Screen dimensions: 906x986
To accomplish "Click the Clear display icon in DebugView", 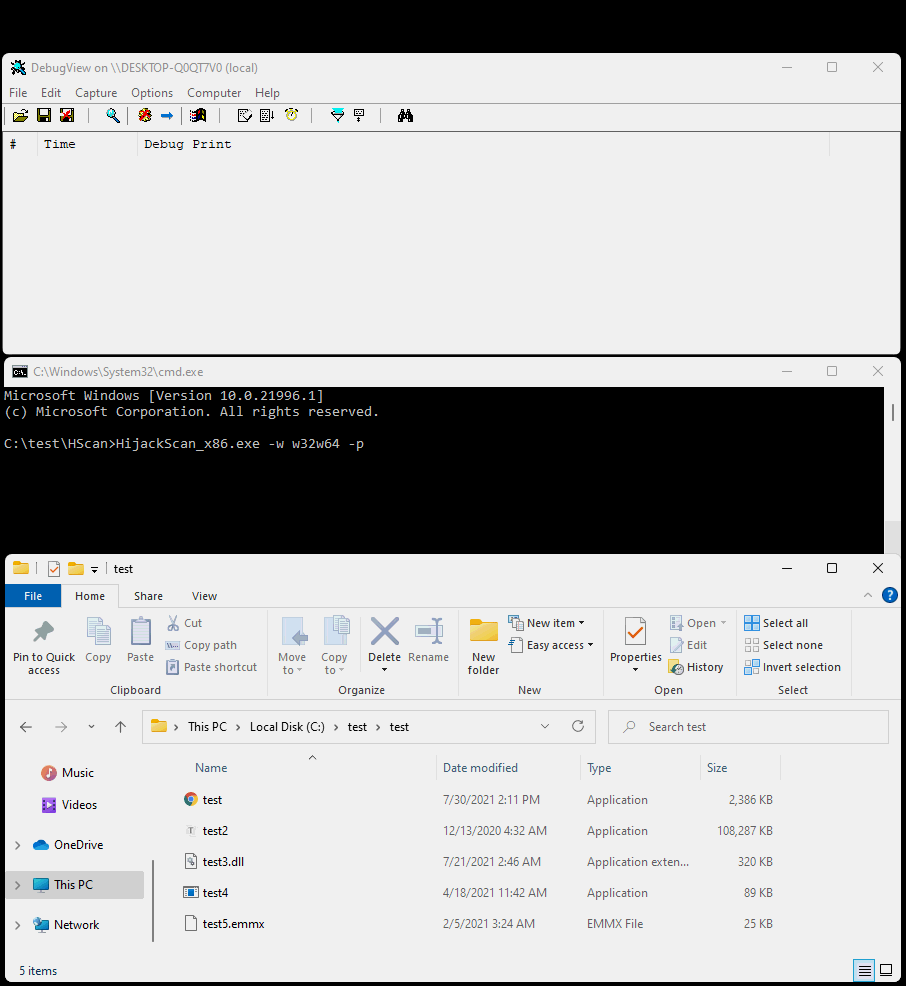I will pos(245,116).
